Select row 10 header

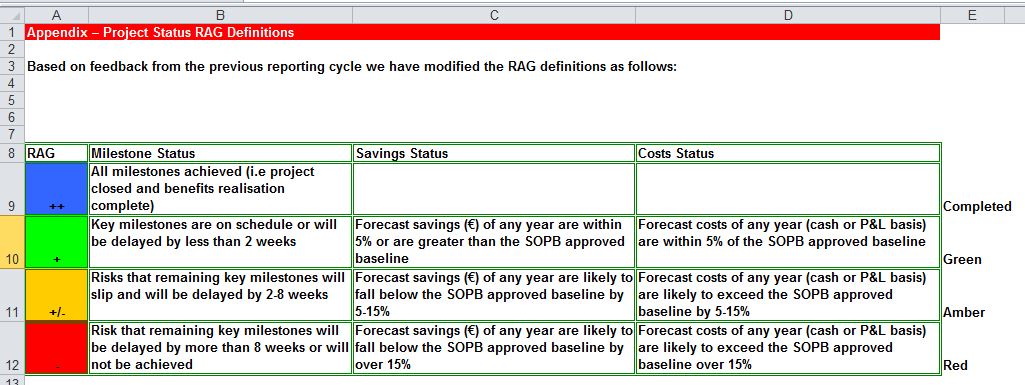[12, 241]
